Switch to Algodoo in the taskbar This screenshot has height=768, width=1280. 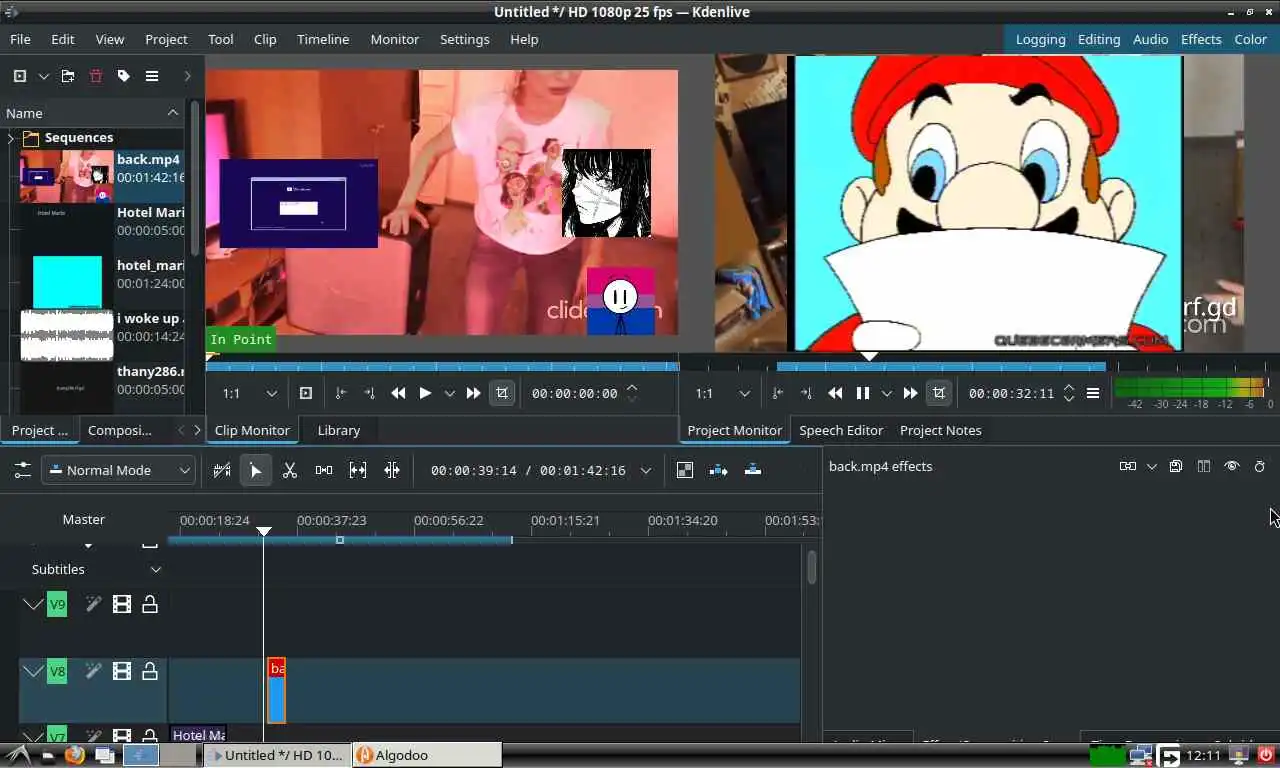tap(428, 755)
